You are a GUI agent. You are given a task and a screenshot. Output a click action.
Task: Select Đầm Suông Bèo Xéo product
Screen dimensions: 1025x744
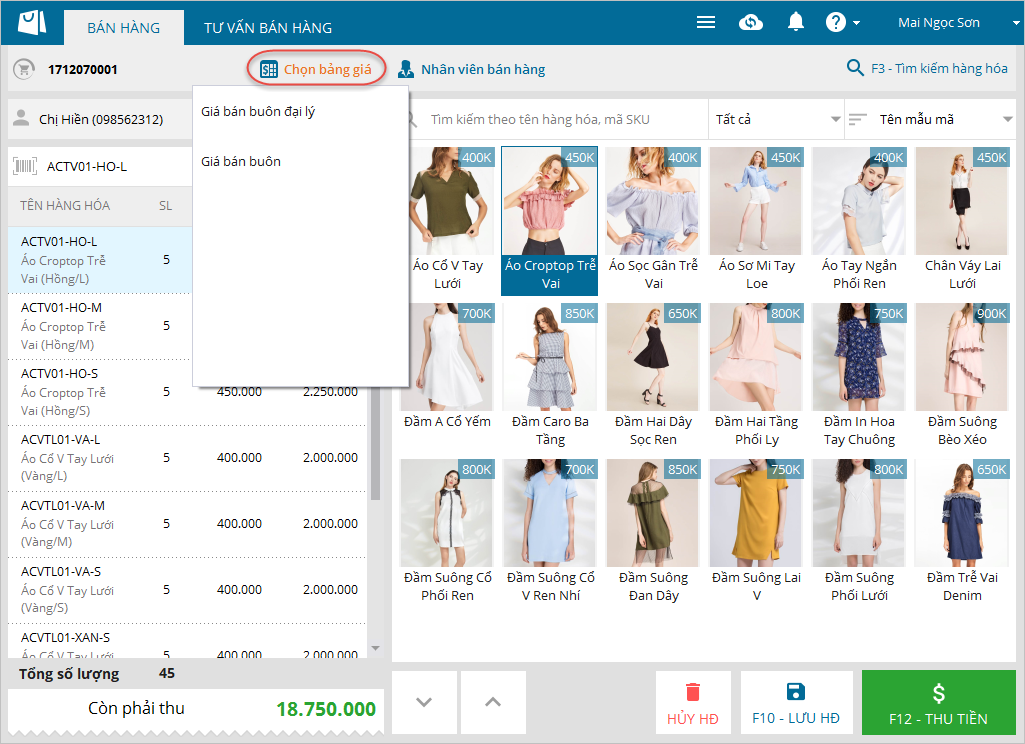[962, 376]
